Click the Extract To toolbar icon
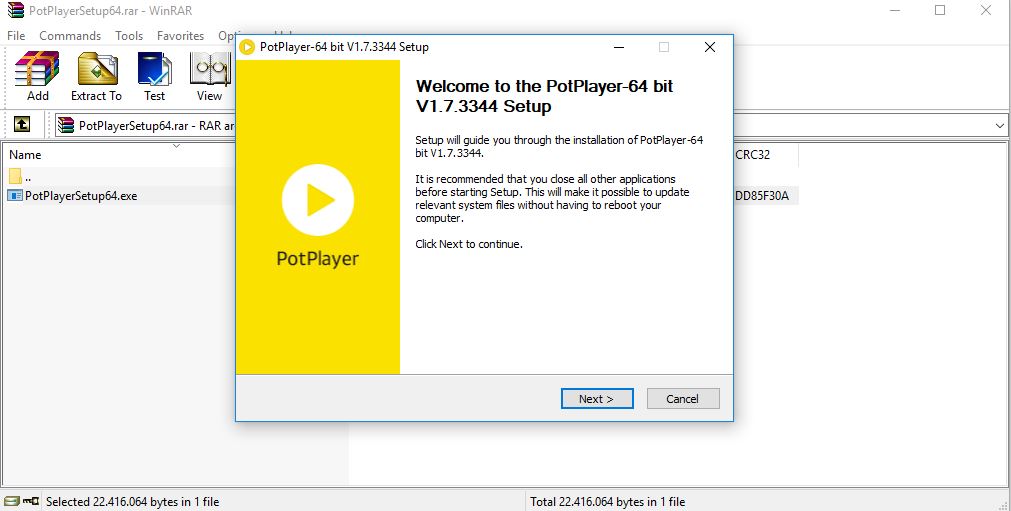This screenshot has width=1011, height=511. tap(97, 76)
